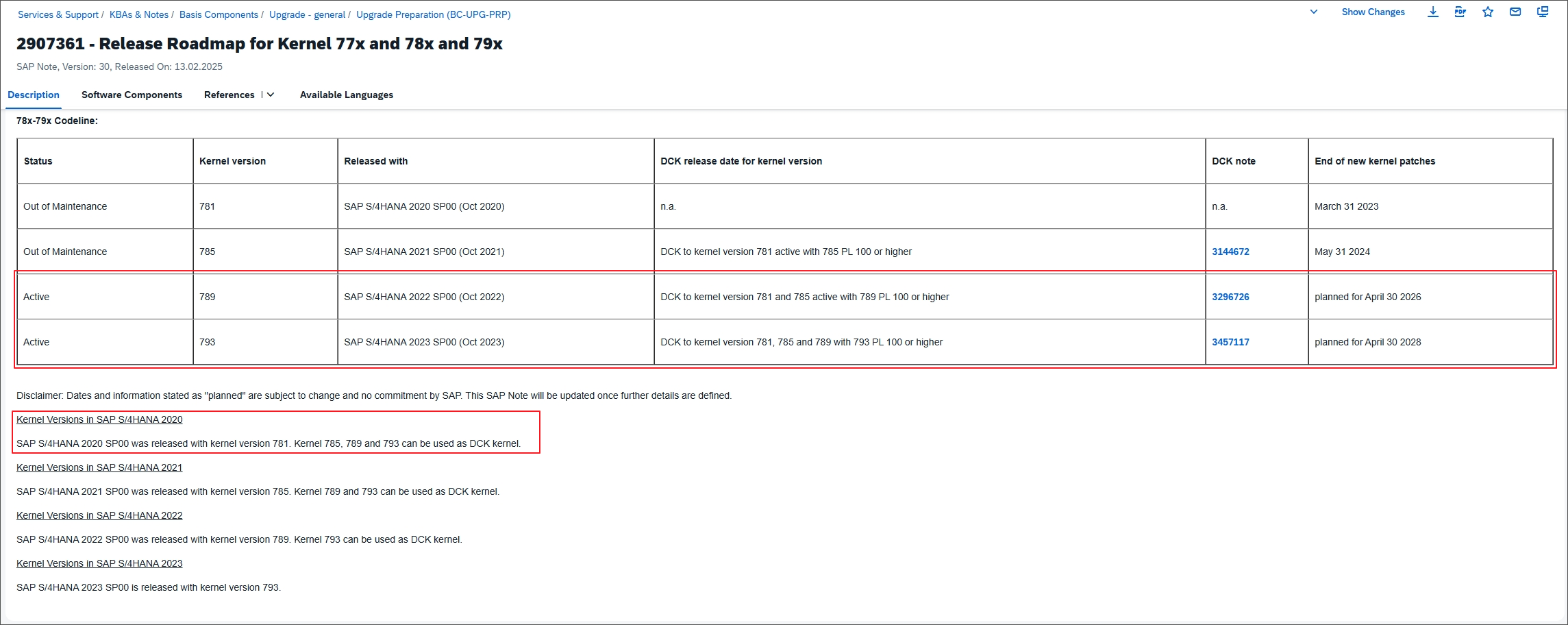Go to the Available Languages tab

pyautogui.click(x=346, y=95)
